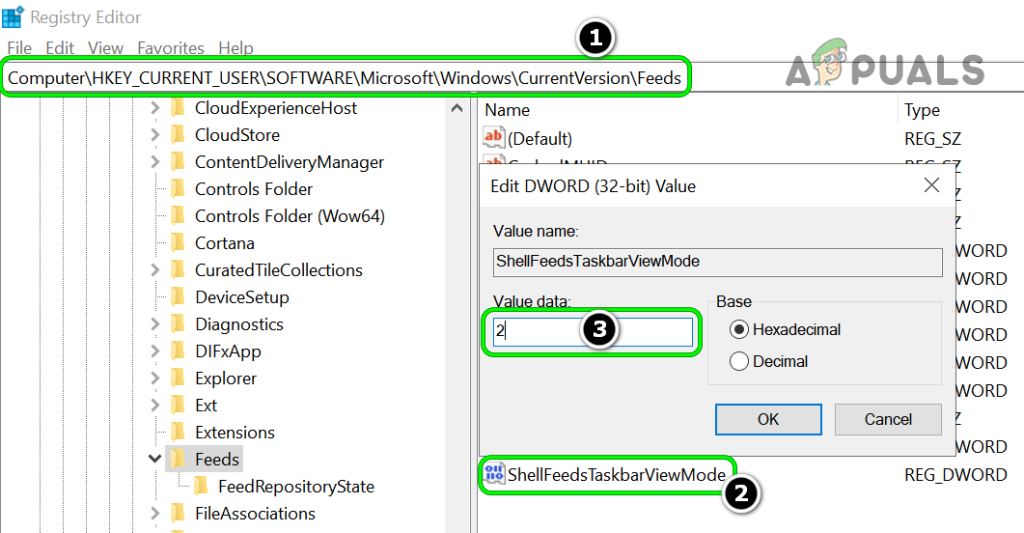
Task: Click the Registry Editor app icon
Action: (13, 17)
